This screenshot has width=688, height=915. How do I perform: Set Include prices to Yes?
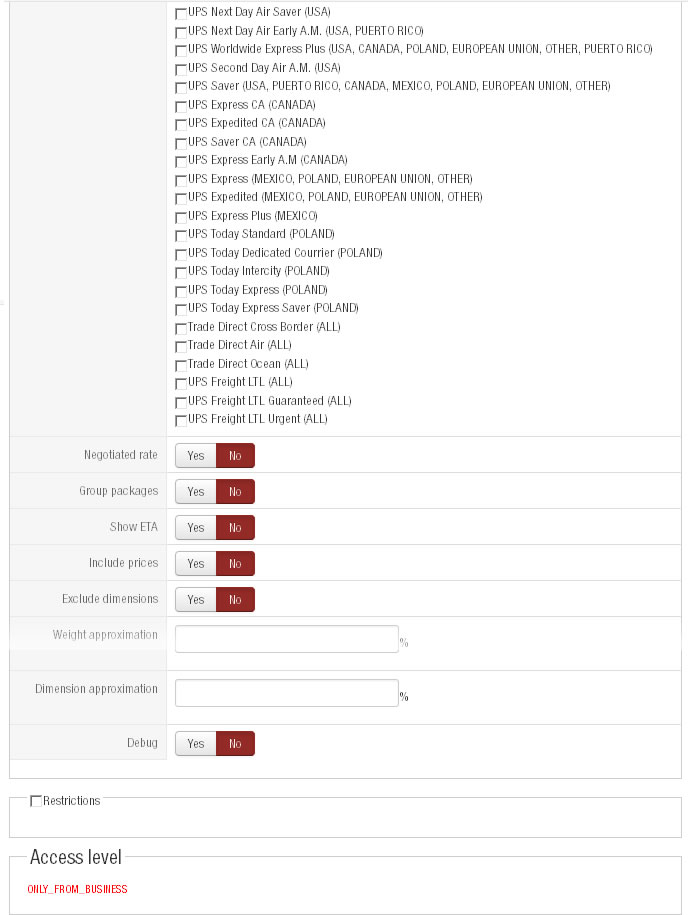pyautogui.click(x=196, y=564)
